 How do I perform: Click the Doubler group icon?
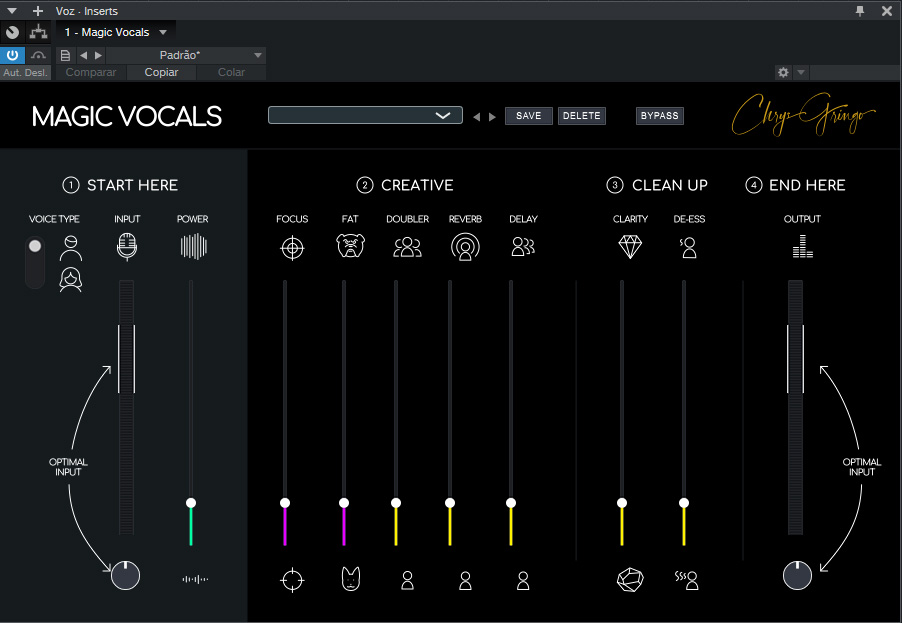tap(407, 247)
